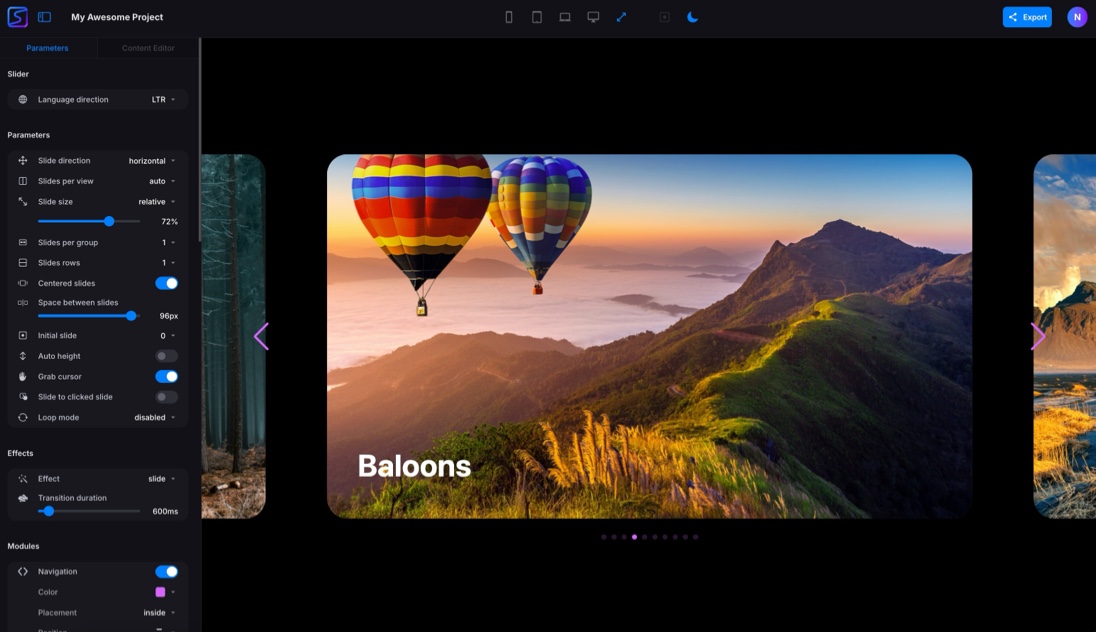Select the Parameters tab
The image size is (1096, 632).
[47, 48]
